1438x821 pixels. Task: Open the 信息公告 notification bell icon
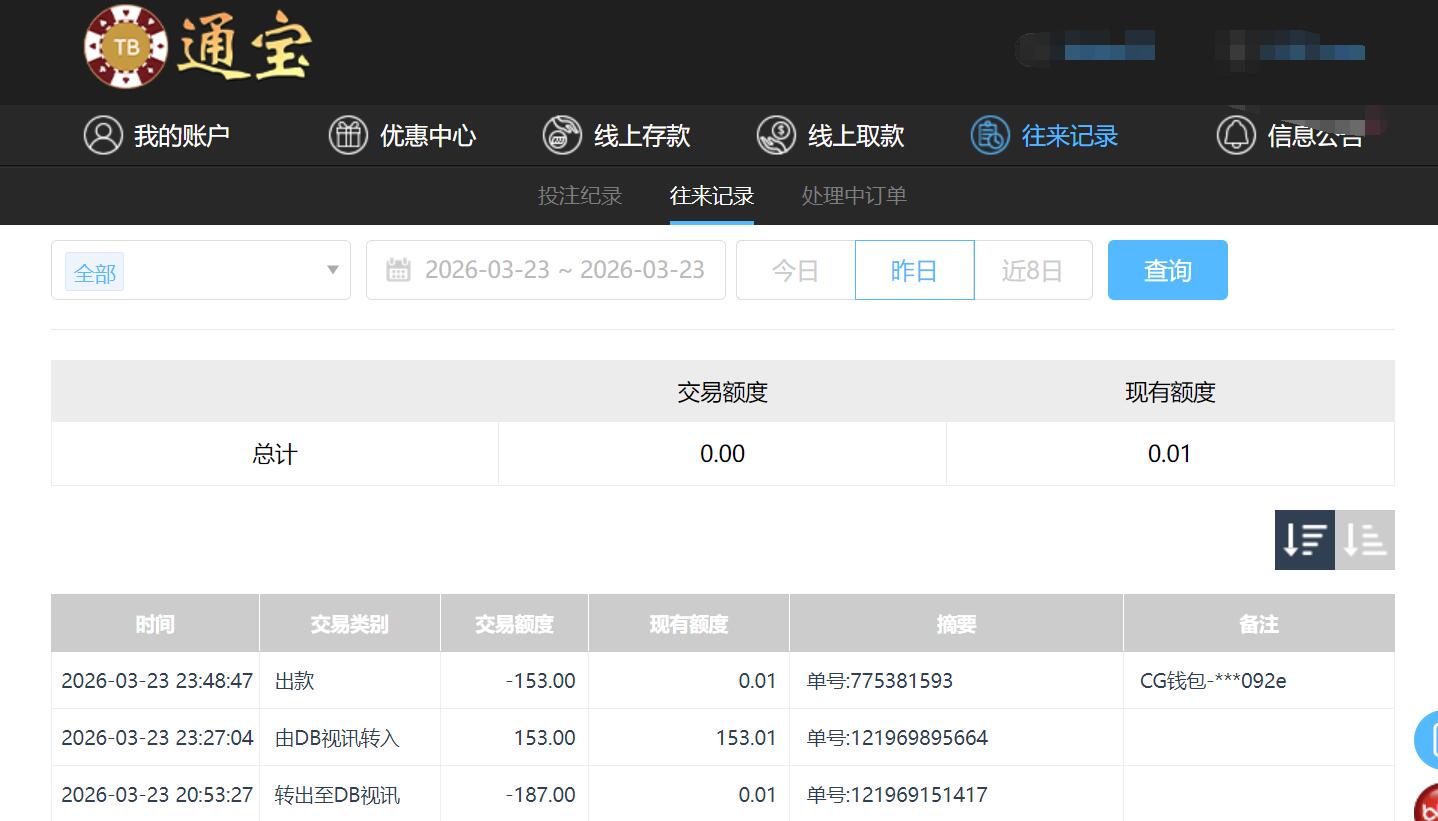(1234, 135)
